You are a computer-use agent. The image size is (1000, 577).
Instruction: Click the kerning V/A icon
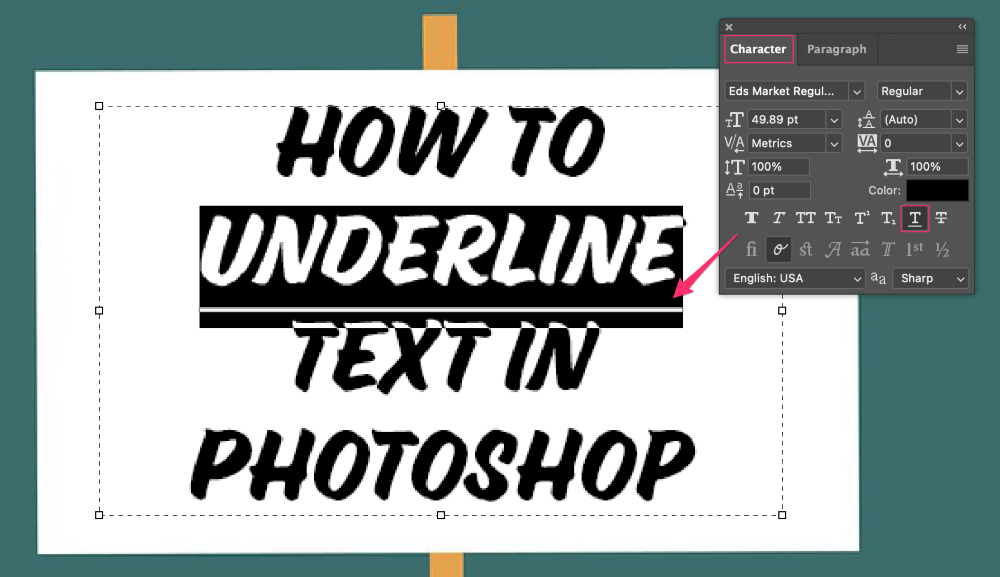point(735,143)
